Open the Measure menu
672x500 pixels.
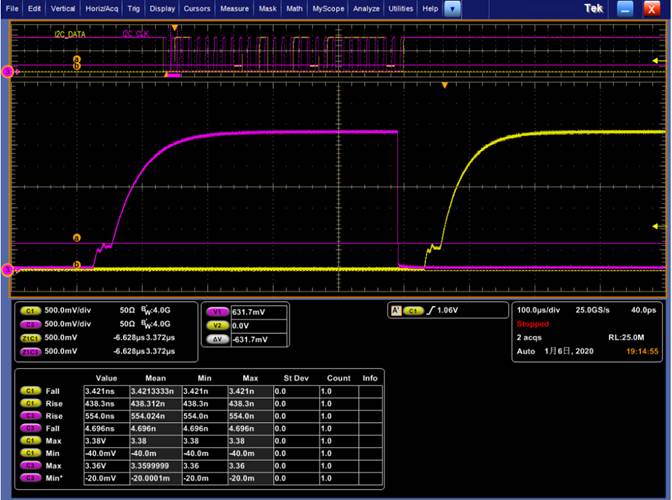(x=235, y=8)
